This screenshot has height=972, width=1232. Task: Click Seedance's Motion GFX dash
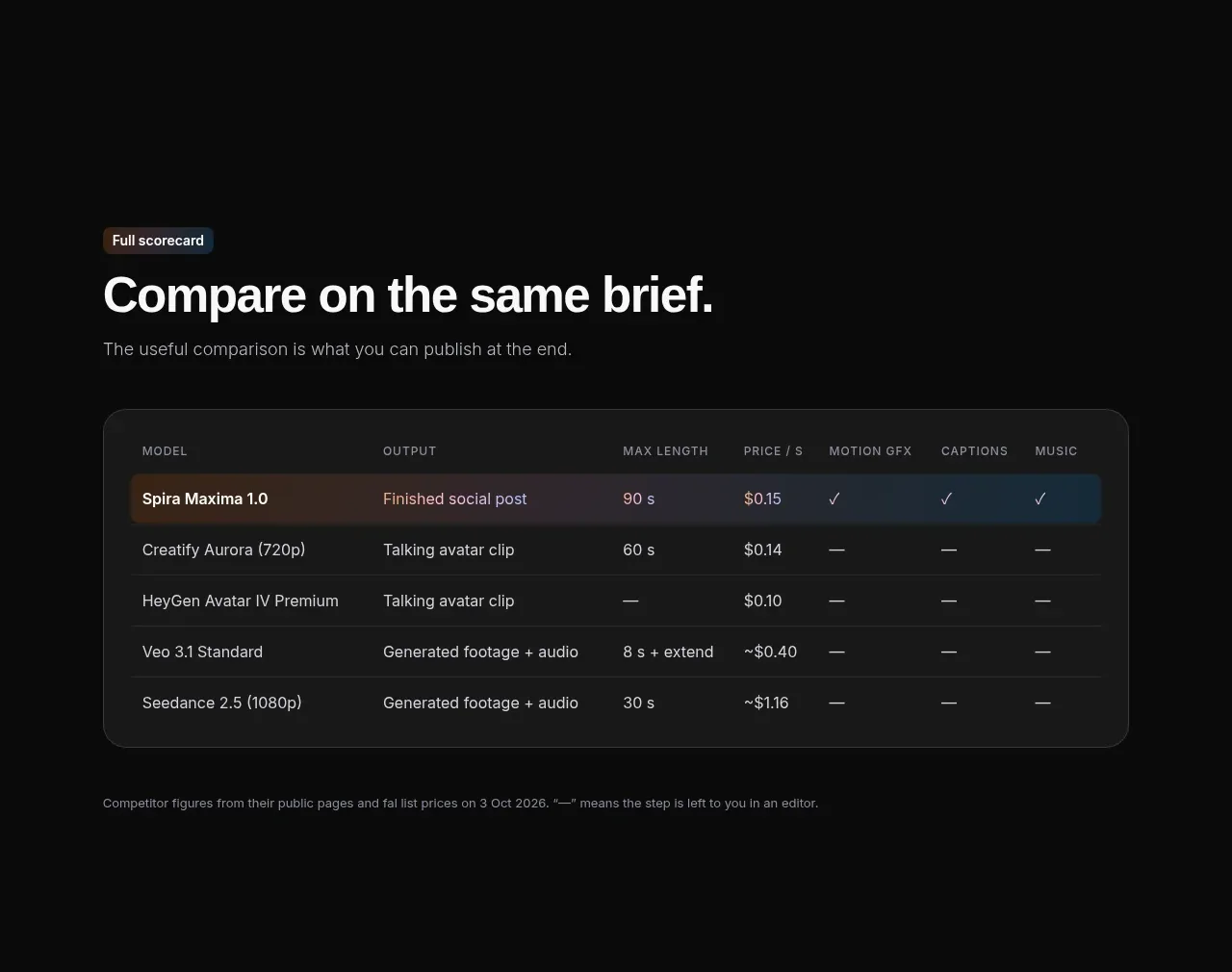(x=837, y=703)
